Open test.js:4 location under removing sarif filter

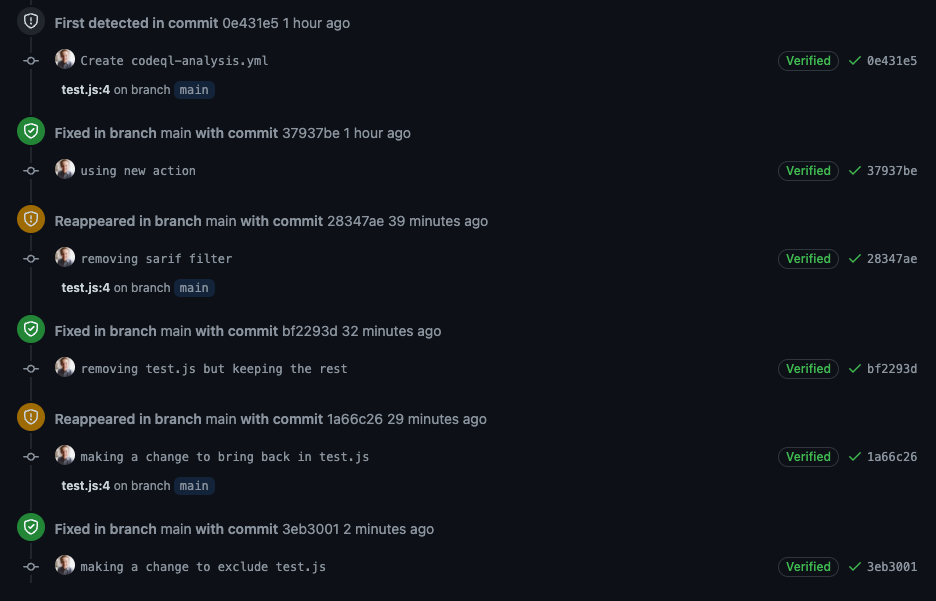pos(85,288)
